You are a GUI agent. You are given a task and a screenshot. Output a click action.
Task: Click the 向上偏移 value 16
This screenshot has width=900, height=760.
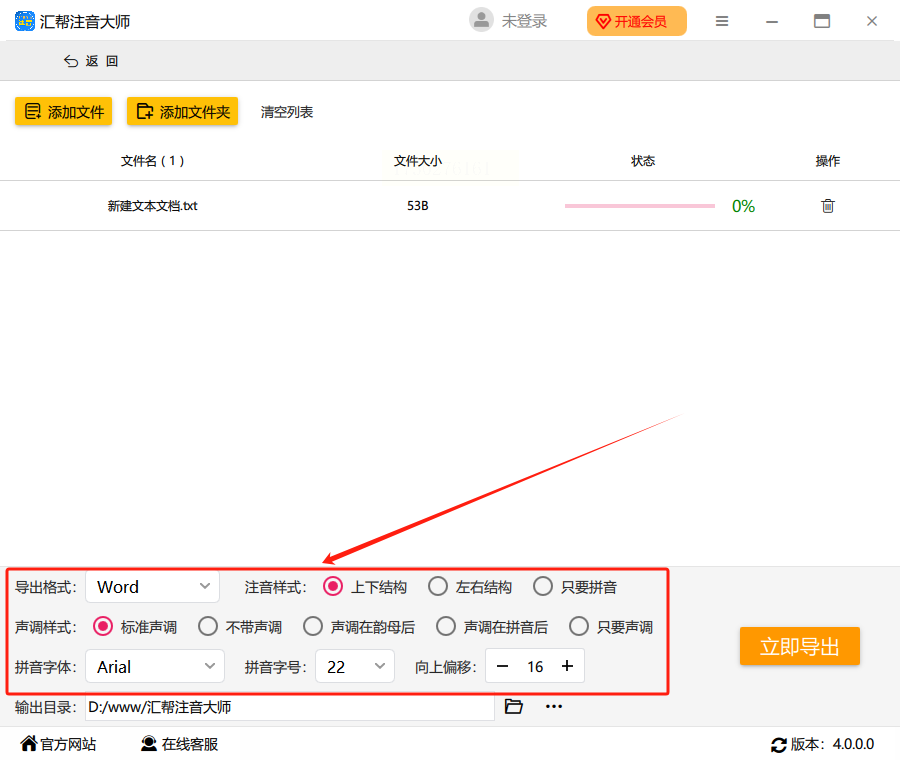[535, 666]
